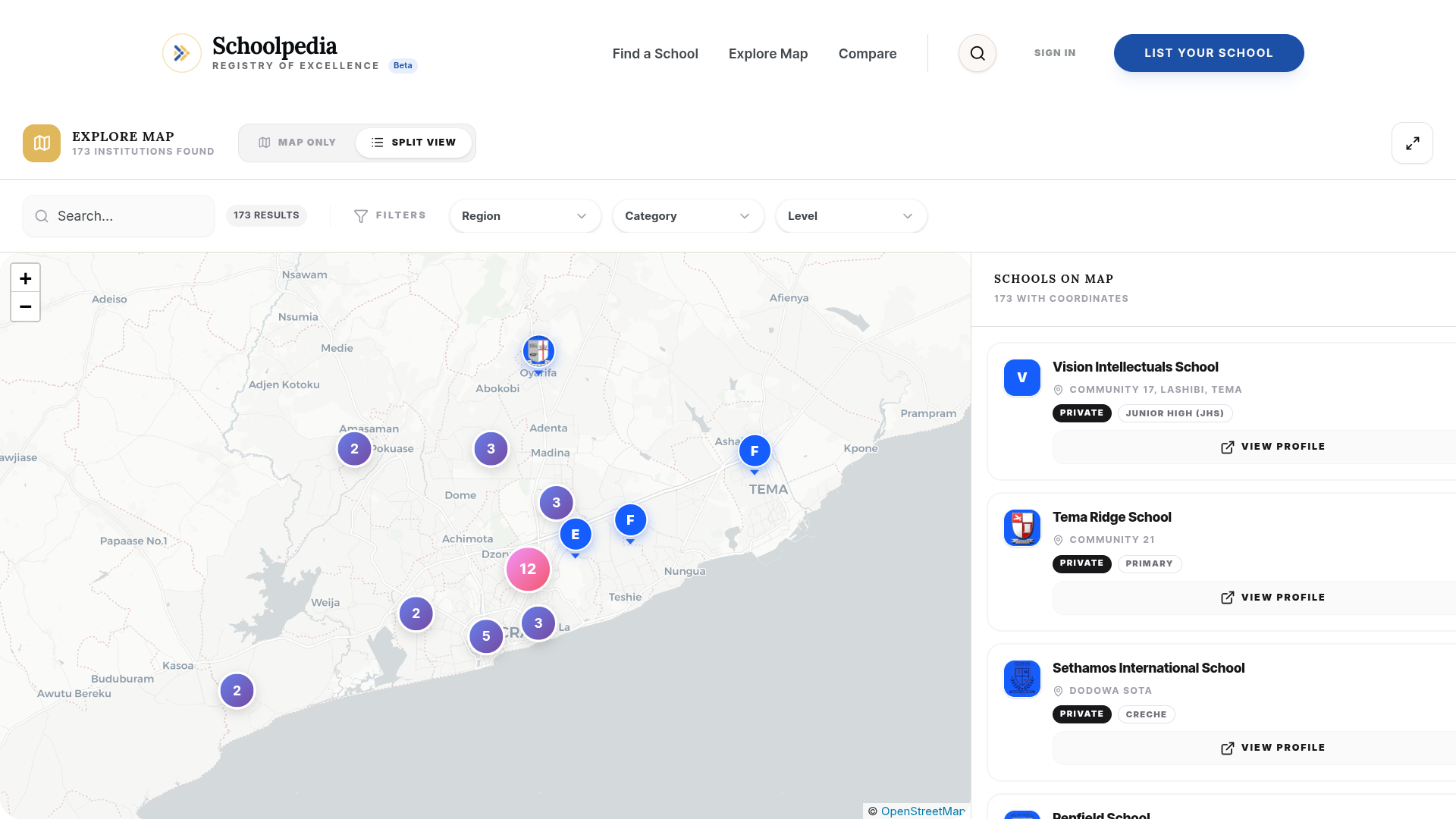Image resolution: width=1456 pixels, height=819 pixels.
Task: Open the 3-cluster near La
Action: tap(538, 623)
